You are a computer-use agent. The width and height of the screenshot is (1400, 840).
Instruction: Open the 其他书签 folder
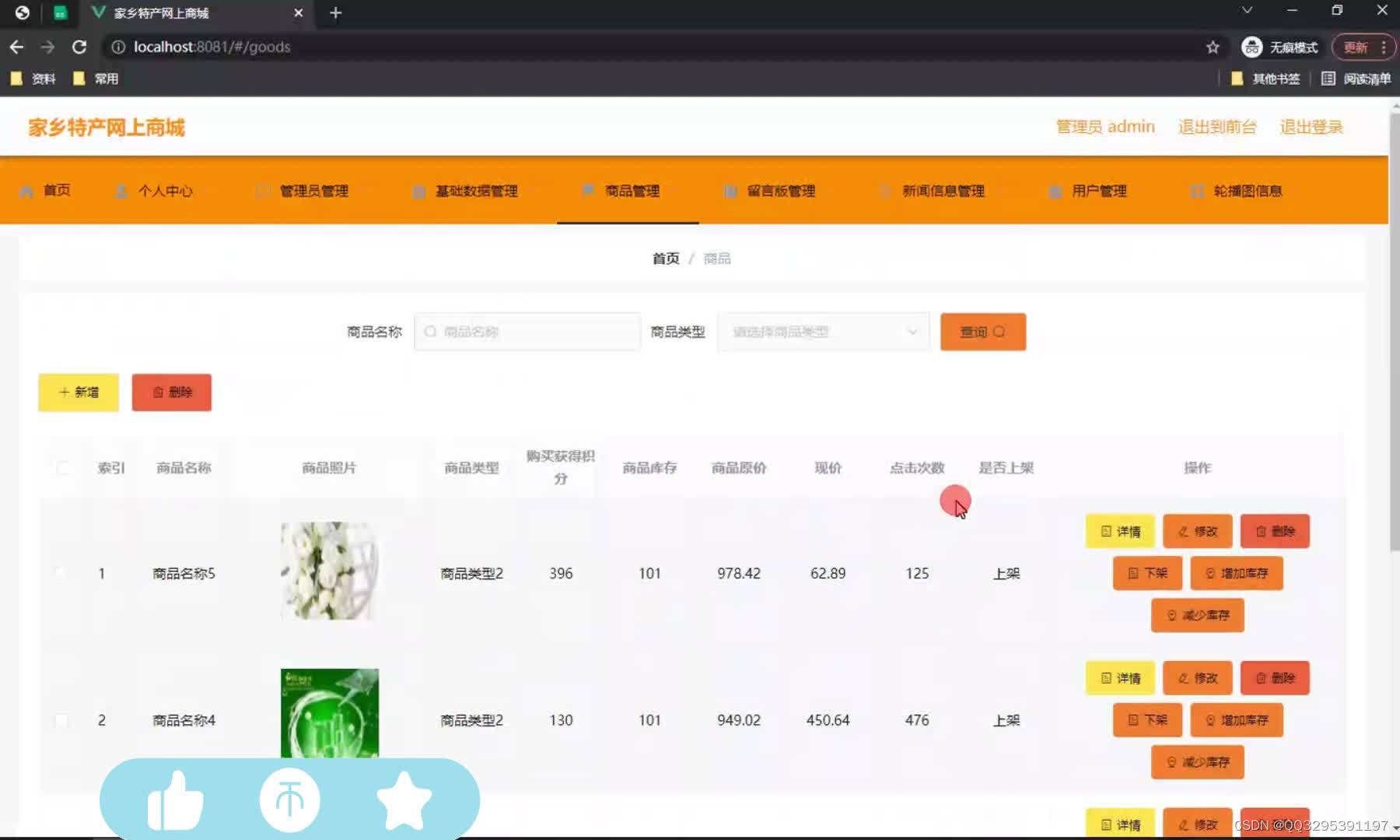click(1265, 79)
